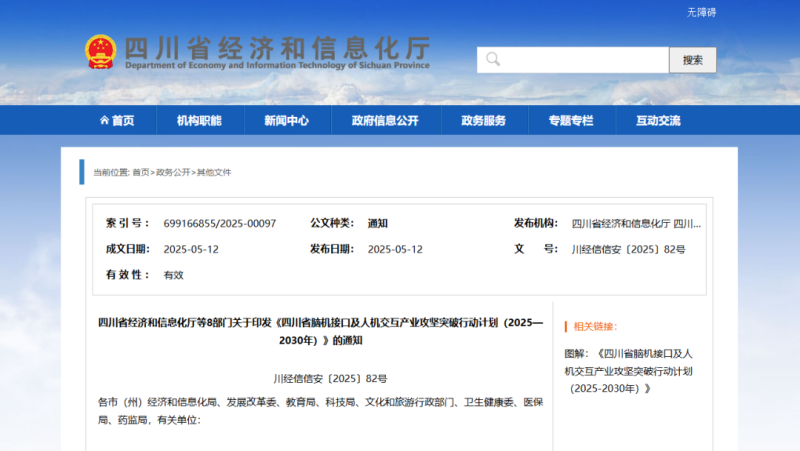Click the bold document title heading
Screen dimensions: 800x451
tap(321, 331)
